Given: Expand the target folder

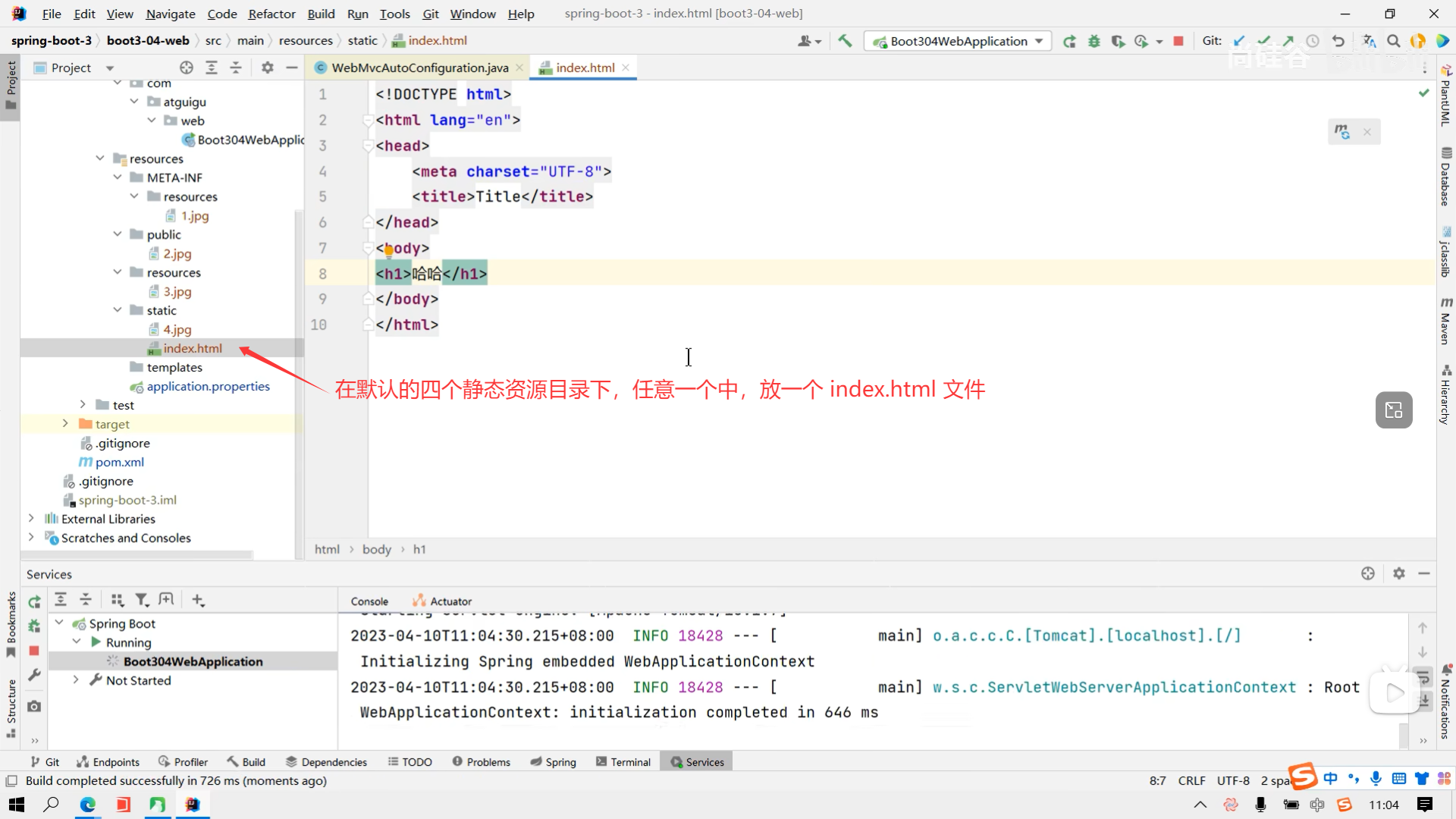Looking at the screenshot, I should pos(65,424).
